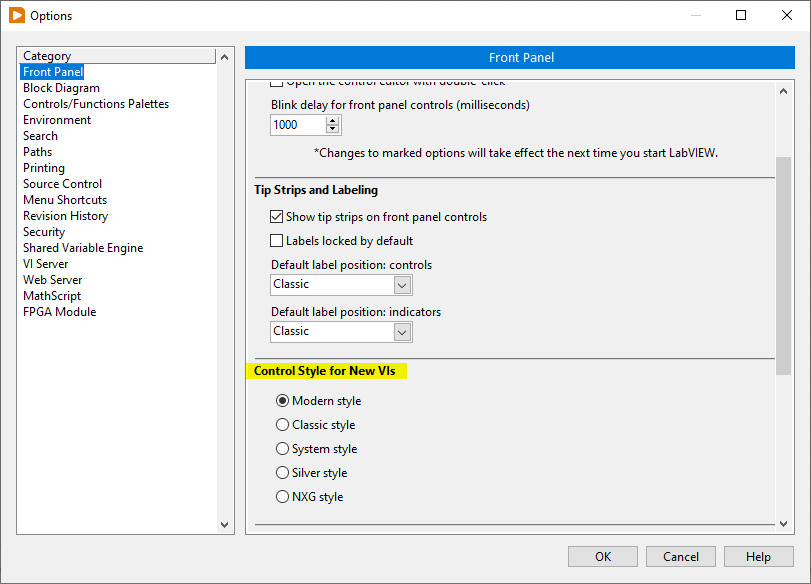Select Classic style radio option
Screen dimensions: 811x584
click(283, 425)
